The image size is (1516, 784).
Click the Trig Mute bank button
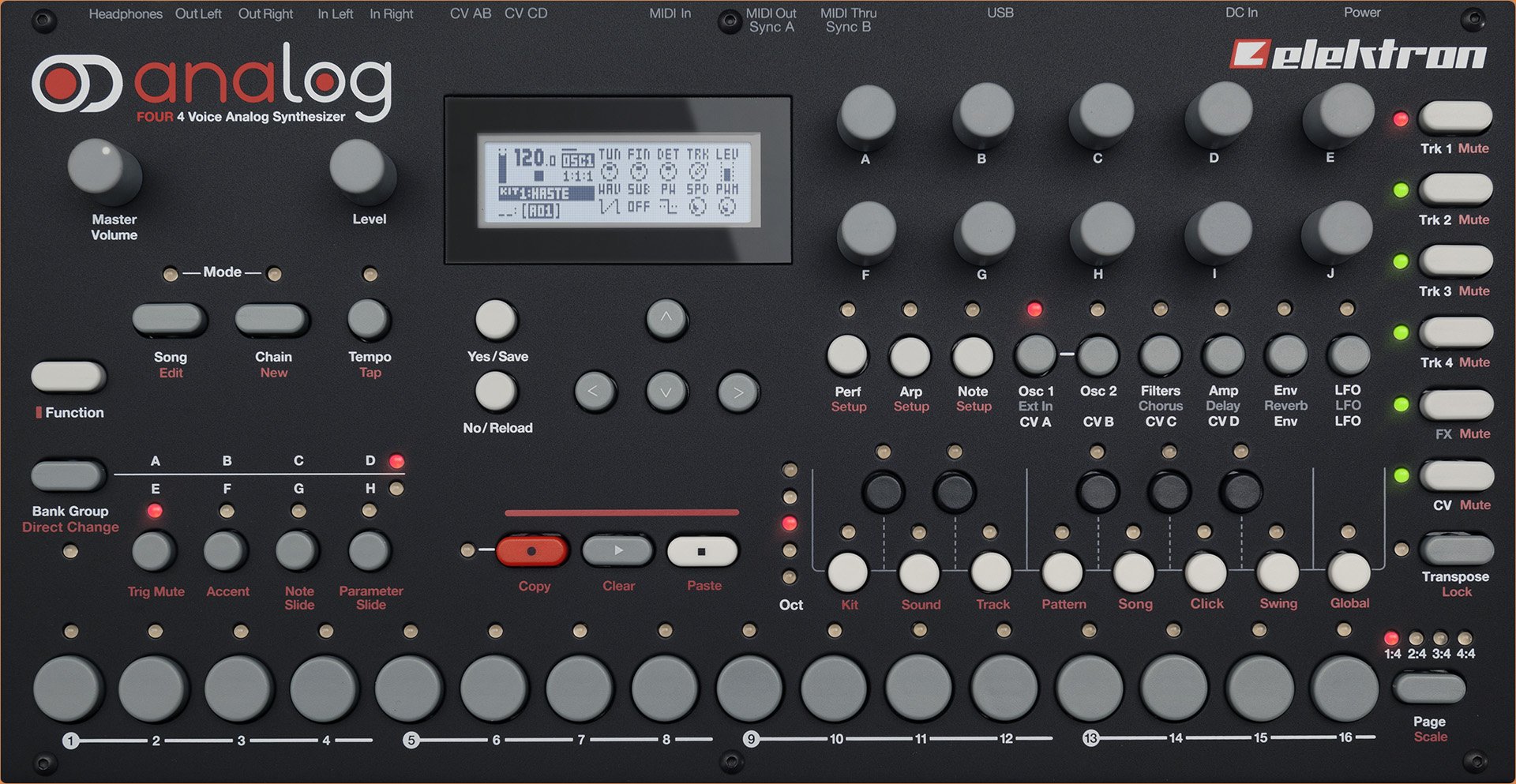click(x=154, y=550)
